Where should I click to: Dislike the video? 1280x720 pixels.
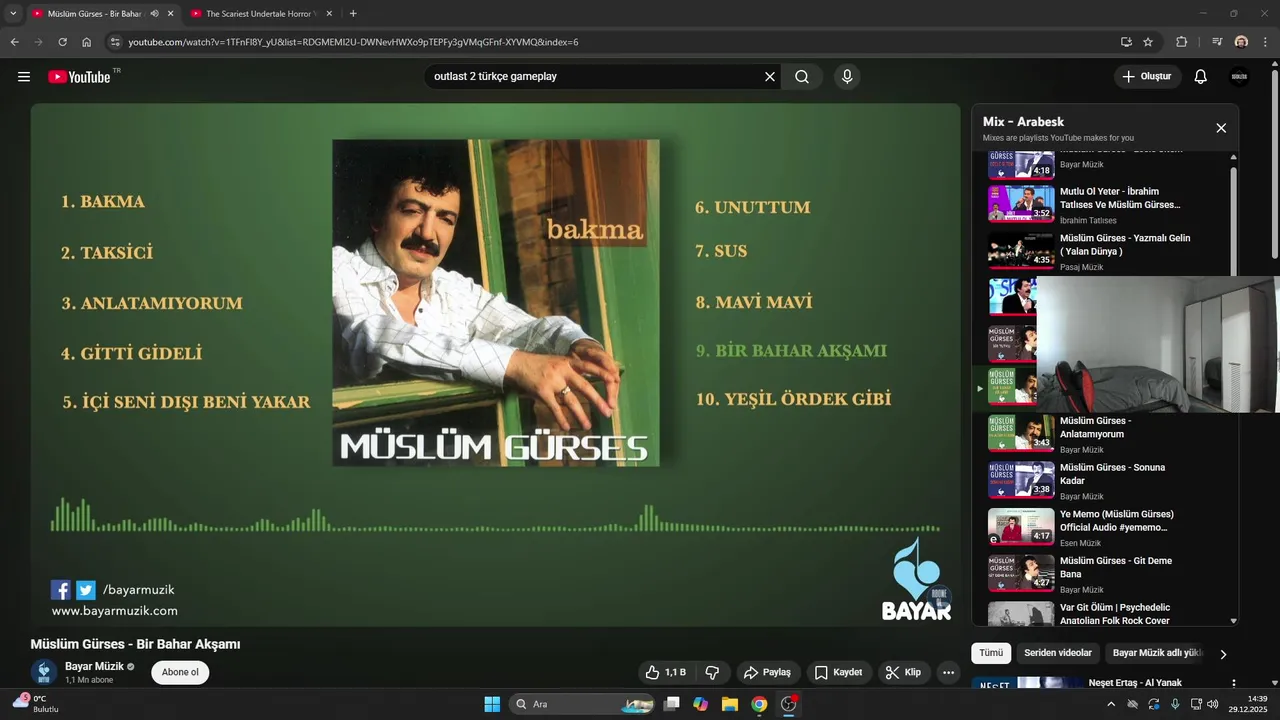[713, 673]
